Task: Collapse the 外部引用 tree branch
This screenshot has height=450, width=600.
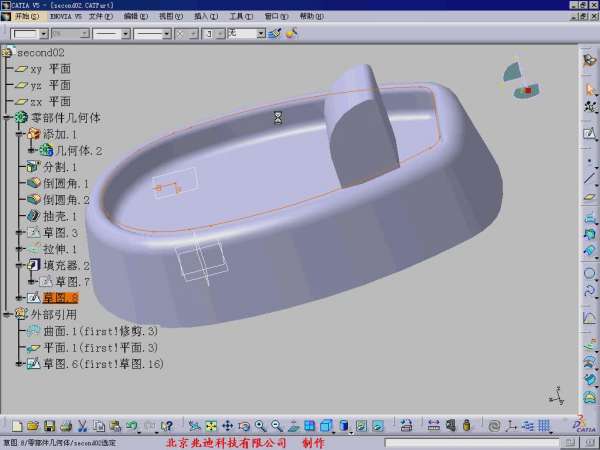Action: [x=7, y=314]
